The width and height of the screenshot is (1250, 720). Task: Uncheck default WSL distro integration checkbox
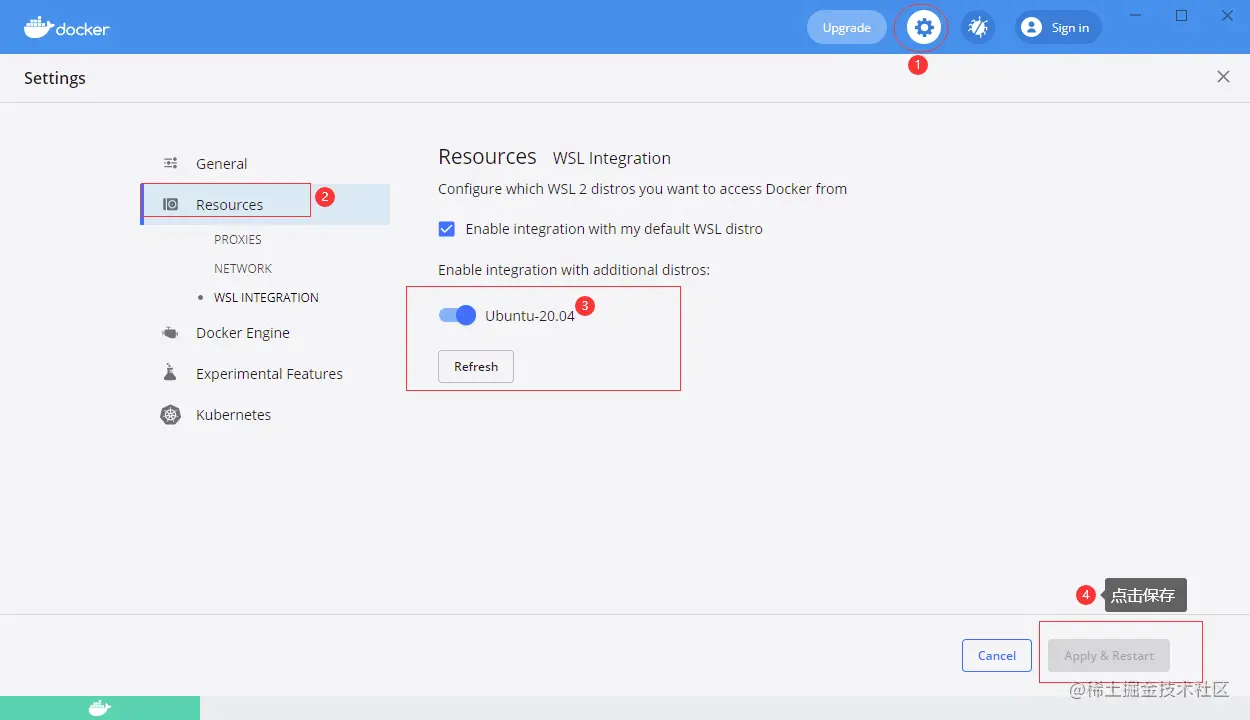(x=447, y=229)
